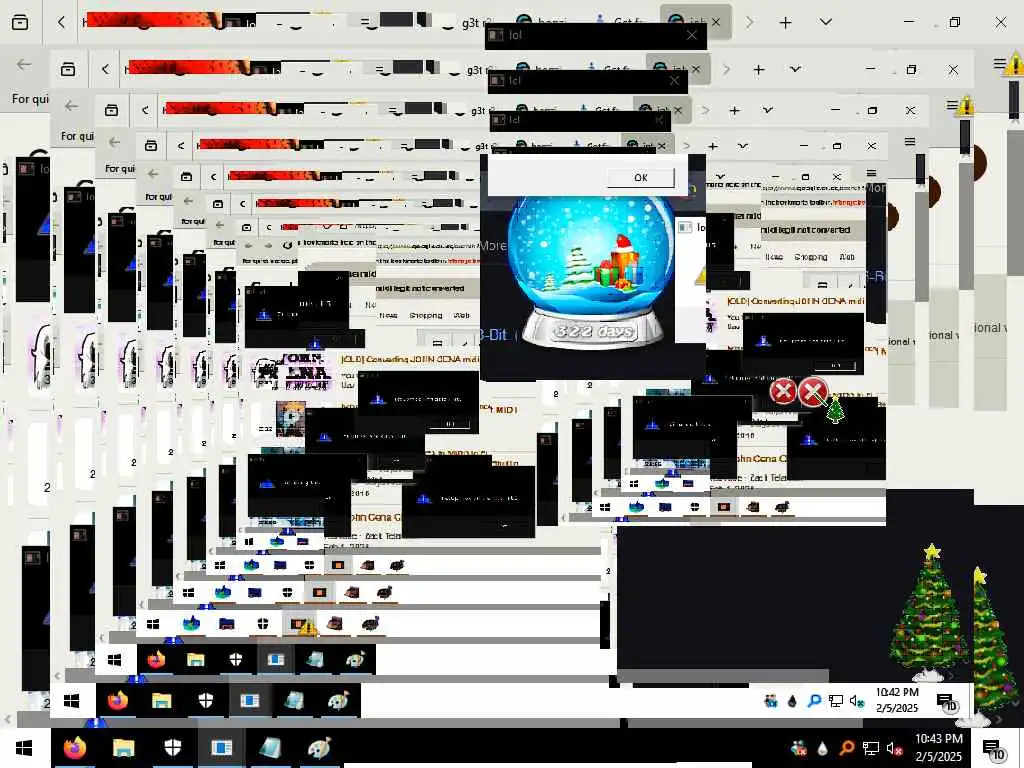Viewport: 1024px width, 768px height.
Task: Open Firefox from the 10:43 PM taskbar
Action: 74,748
